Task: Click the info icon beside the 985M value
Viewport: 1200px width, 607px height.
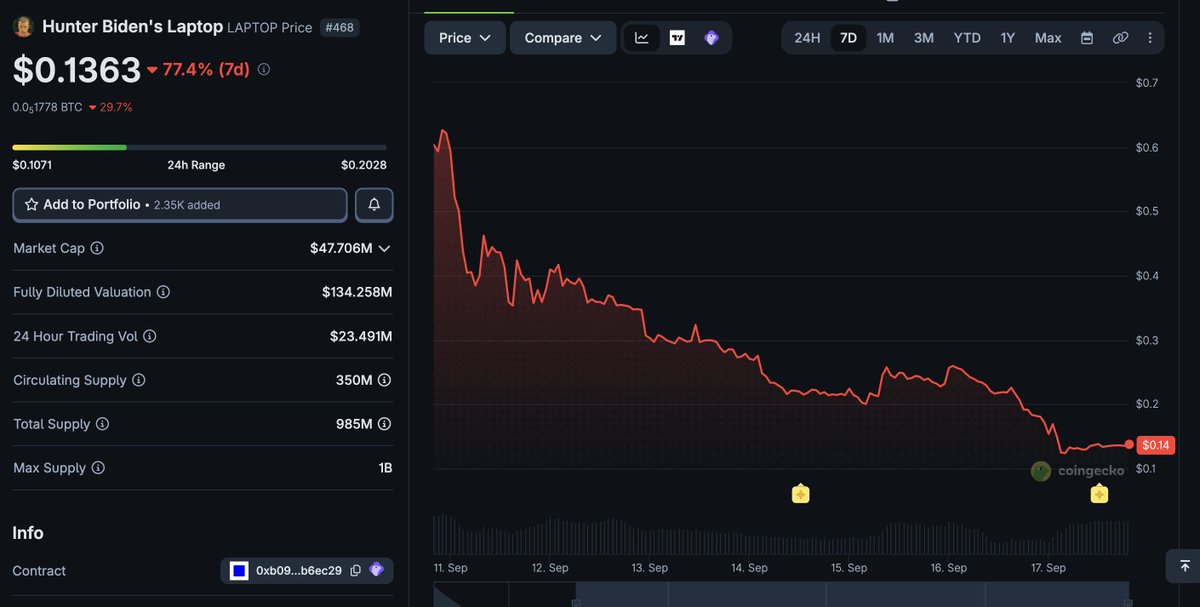Action: [x=384, y=424]
